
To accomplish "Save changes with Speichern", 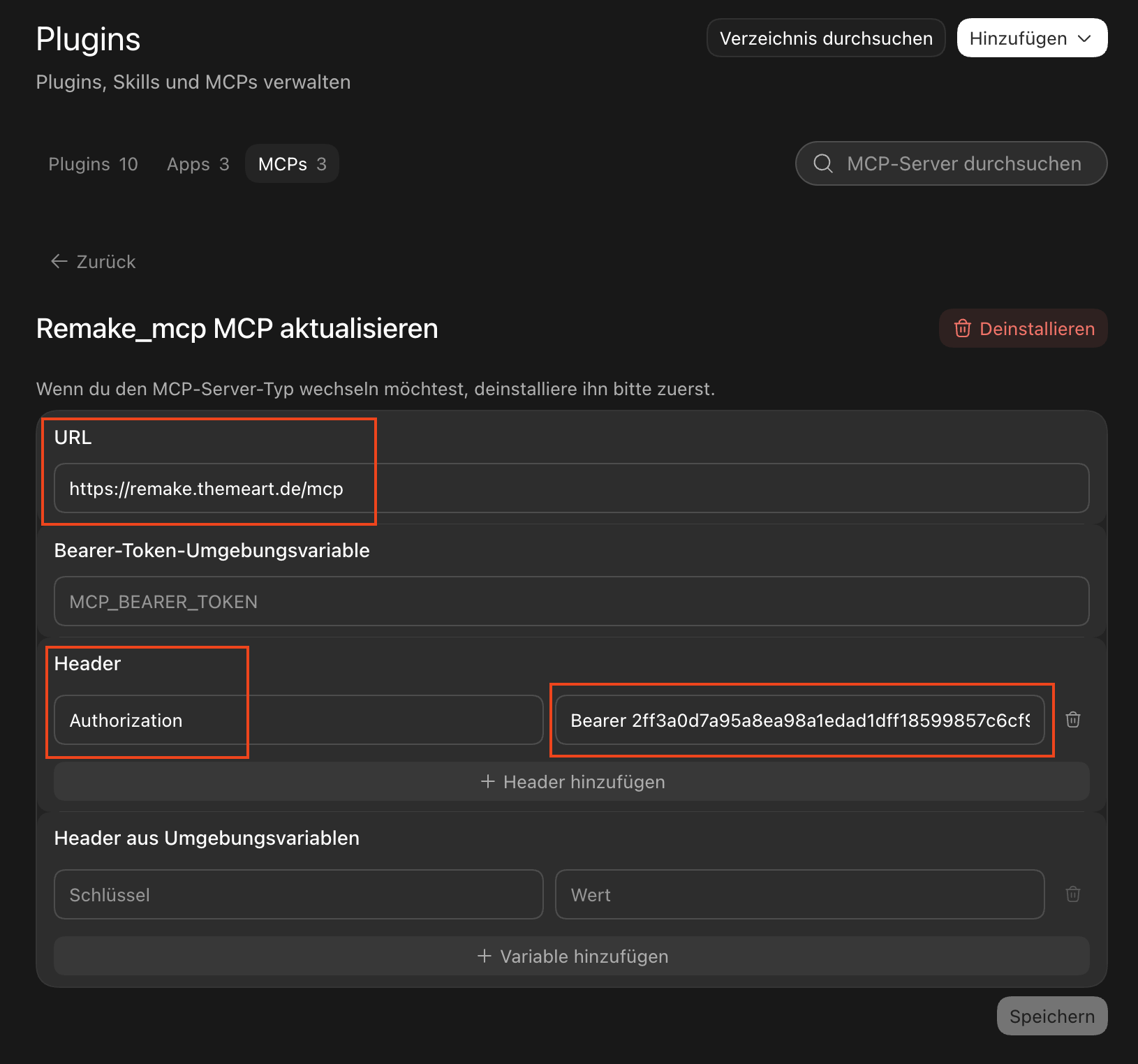I will tap(1052, 1016).
